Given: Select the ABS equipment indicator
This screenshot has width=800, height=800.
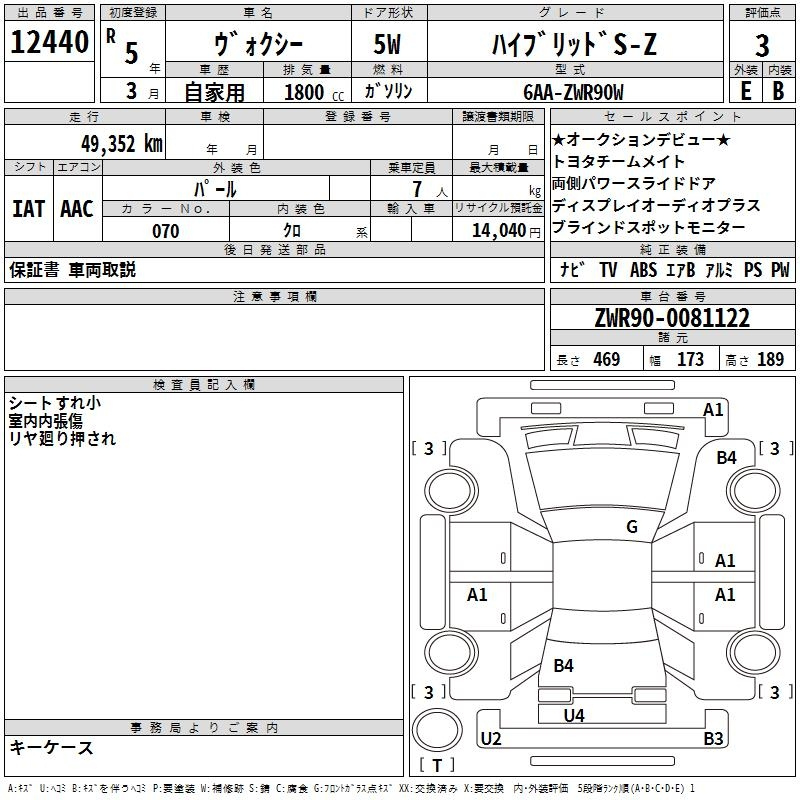Looking at the screenshot, I should [644, 270].
